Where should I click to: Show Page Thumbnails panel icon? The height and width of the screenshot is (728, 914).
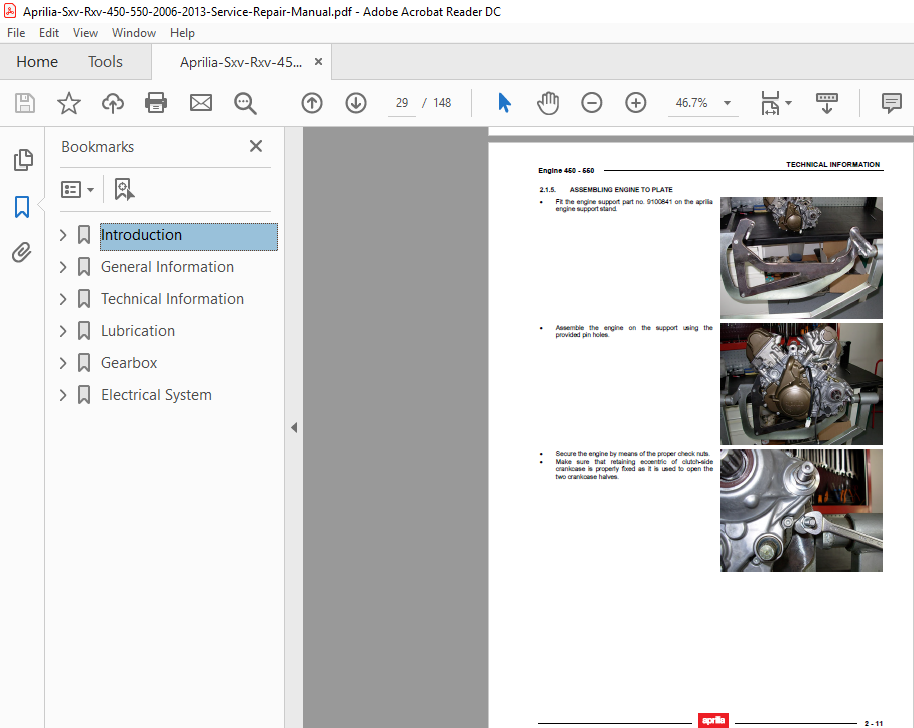tap(23, 160)
